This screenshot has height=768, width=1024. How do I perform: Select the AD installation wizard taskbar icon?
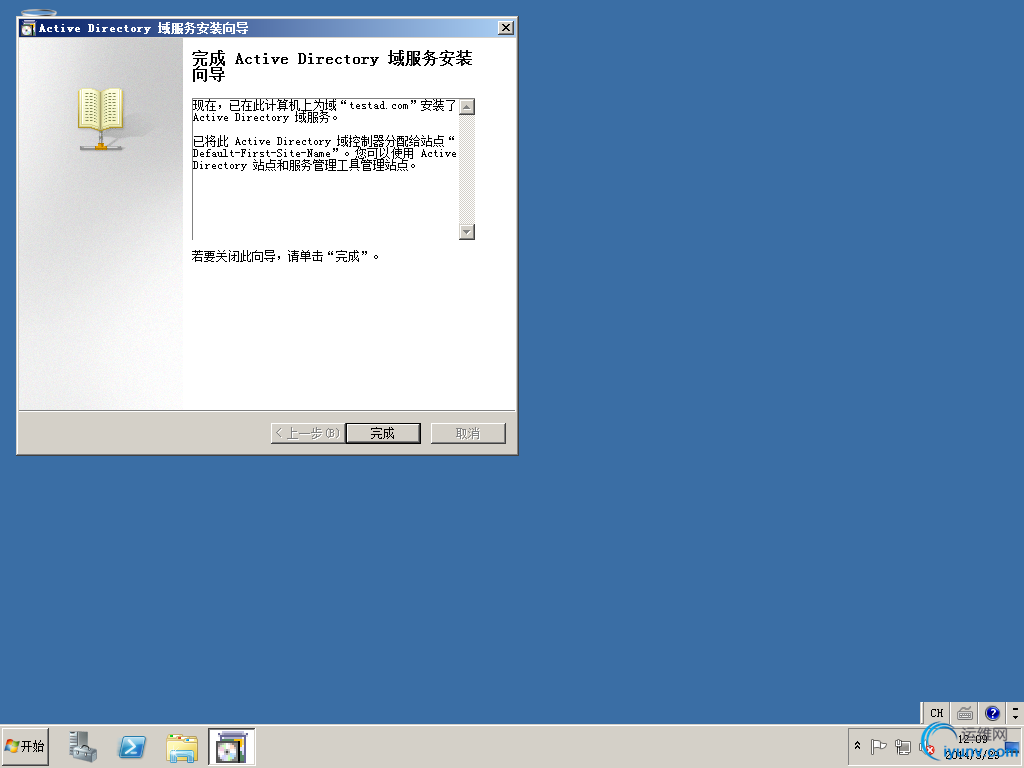(230, 746)
